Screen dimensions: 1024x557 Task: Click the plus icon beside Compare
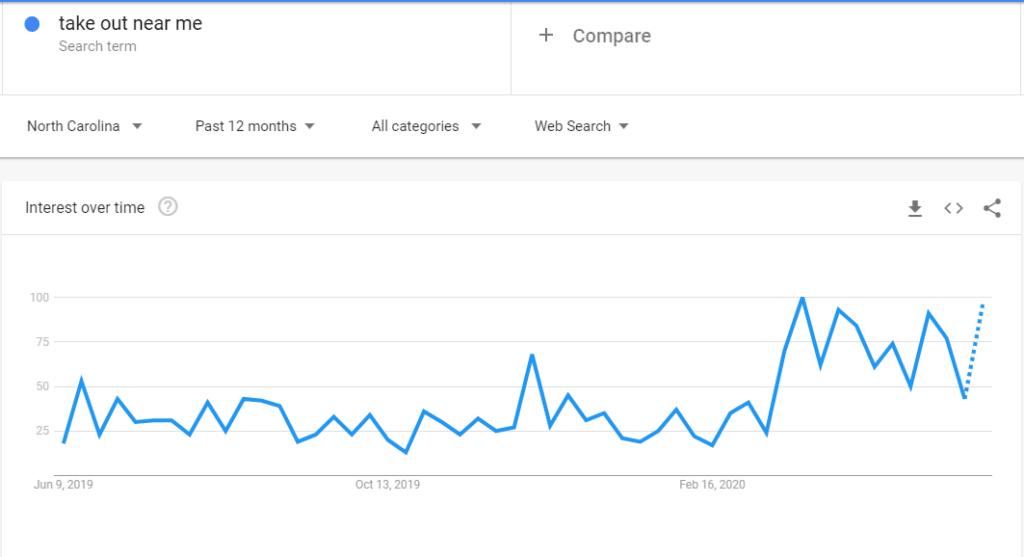point(546,35)
